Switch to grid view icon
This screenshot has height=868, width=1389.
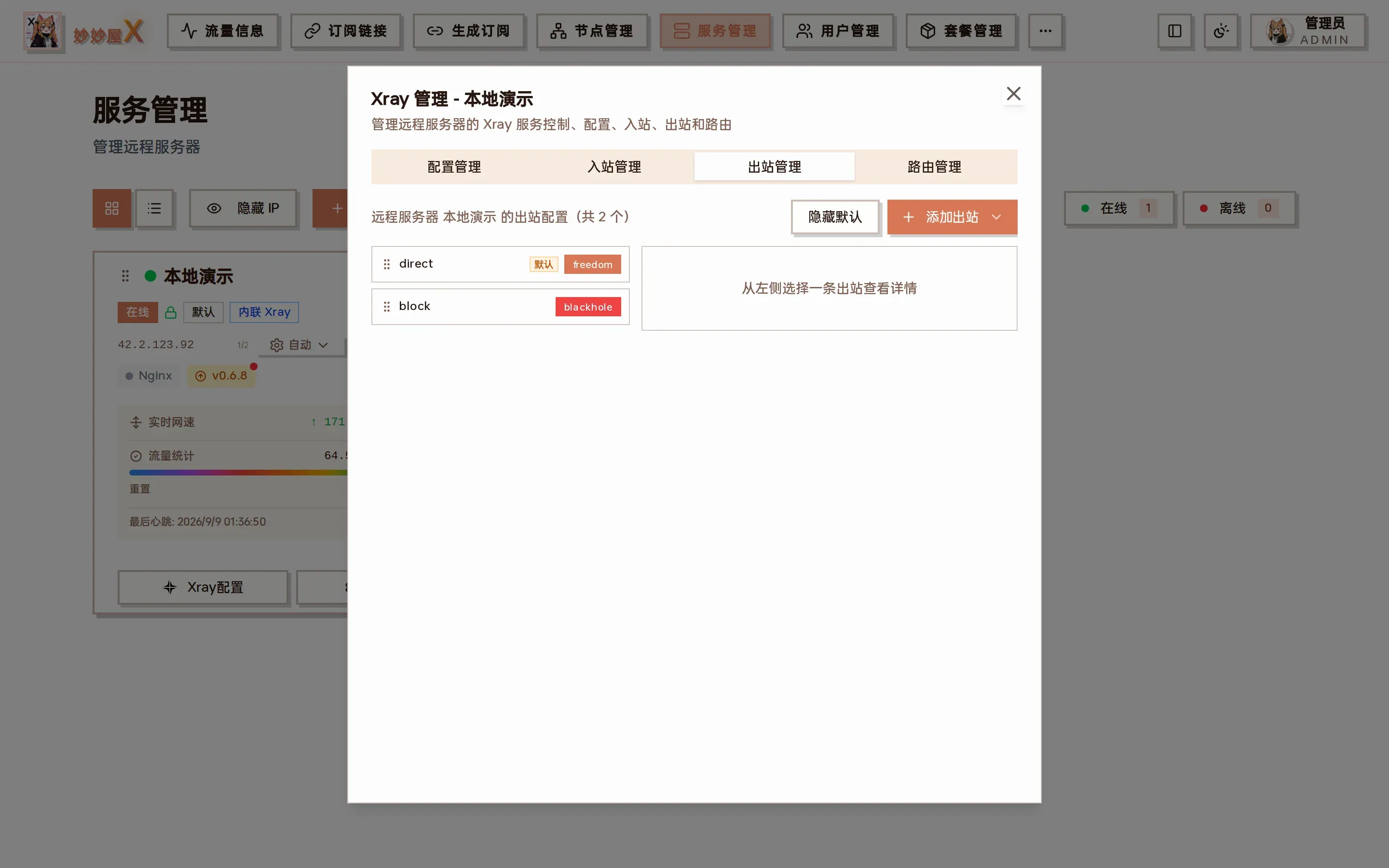point(112,208)
